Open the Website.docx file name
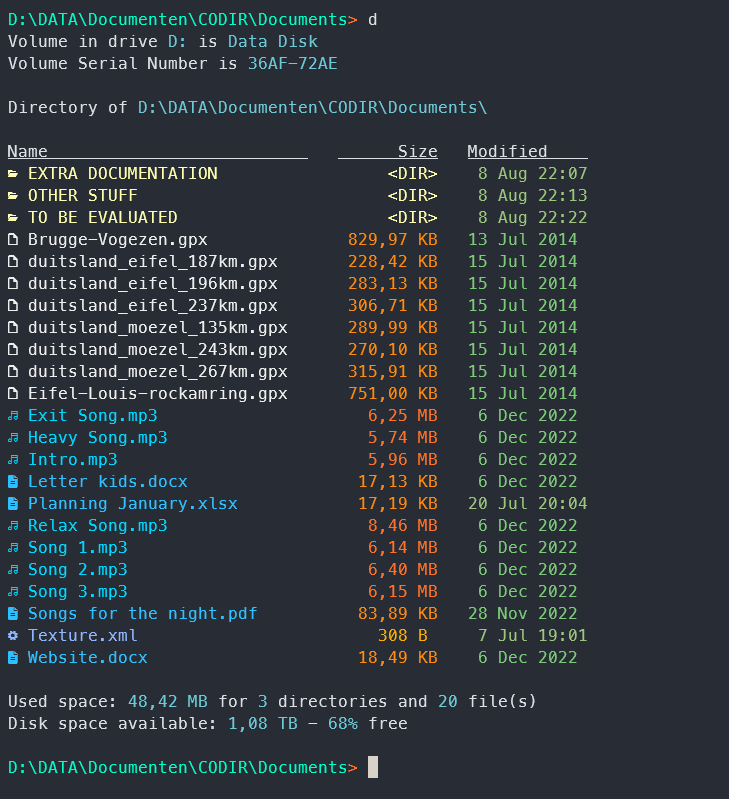729x799 pixels. (88, 658)
